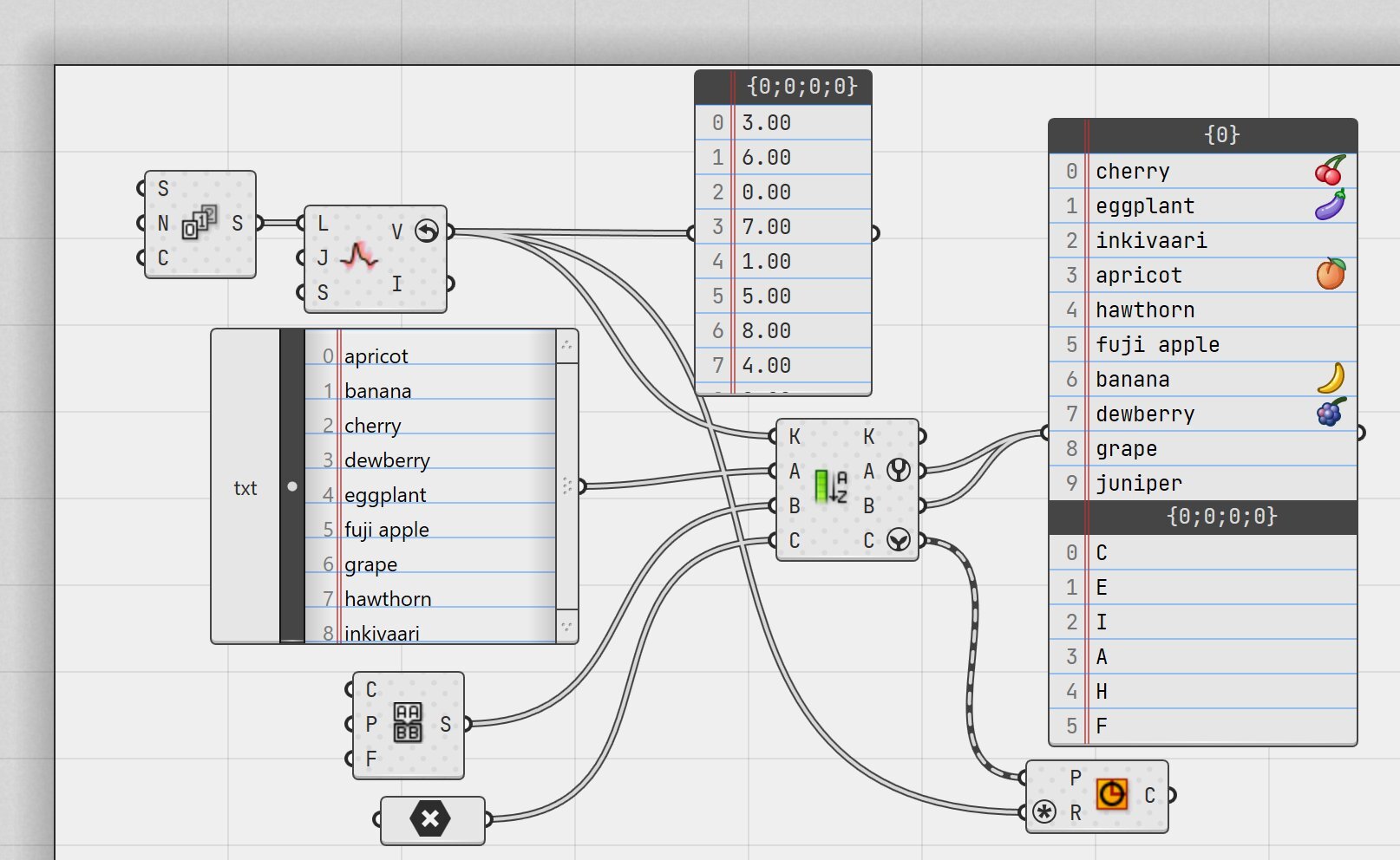Toggle the graft badge on Sort A output

[899, 471]
